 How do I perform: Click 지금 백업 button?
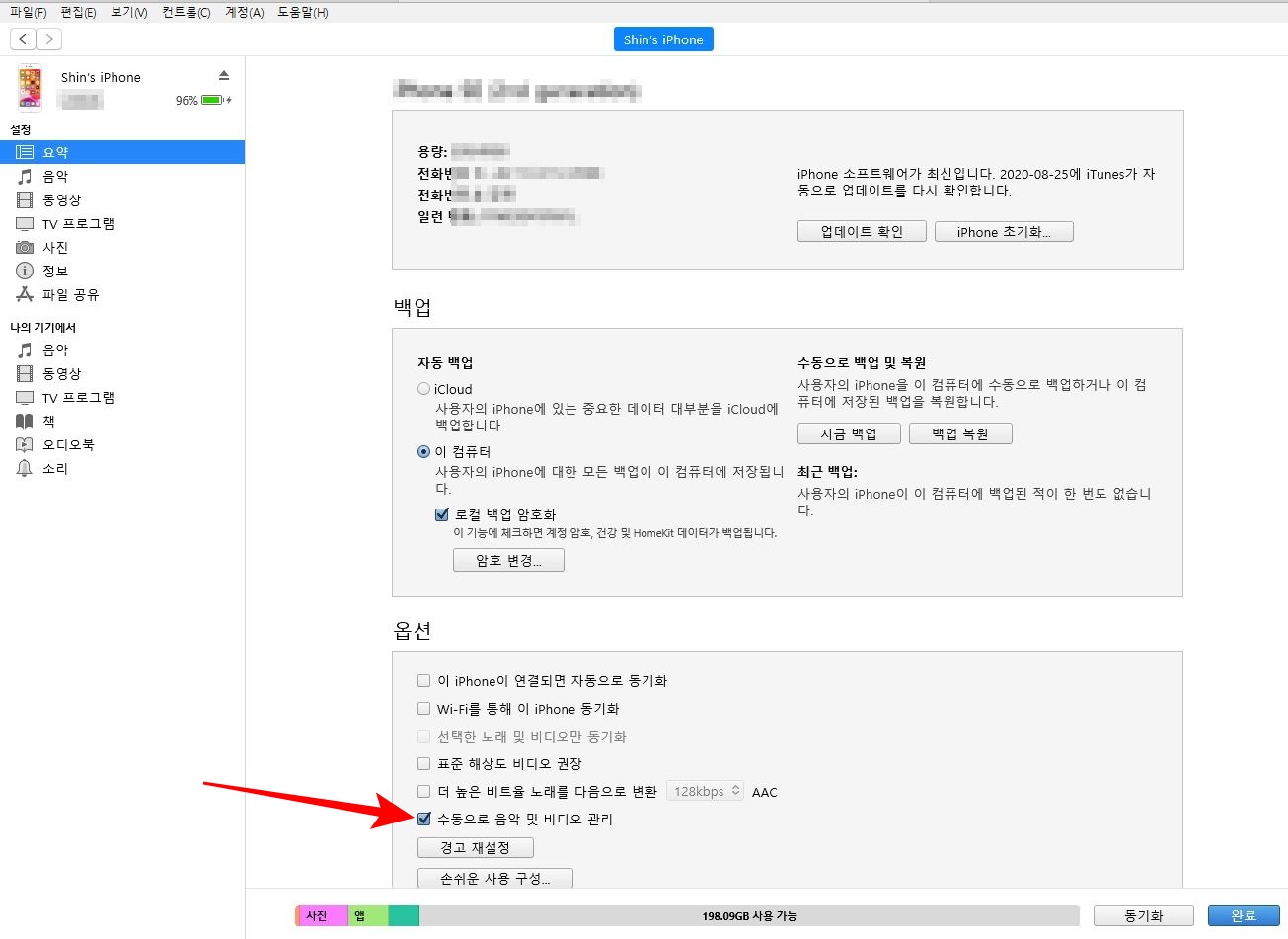[x=849, y=433]
